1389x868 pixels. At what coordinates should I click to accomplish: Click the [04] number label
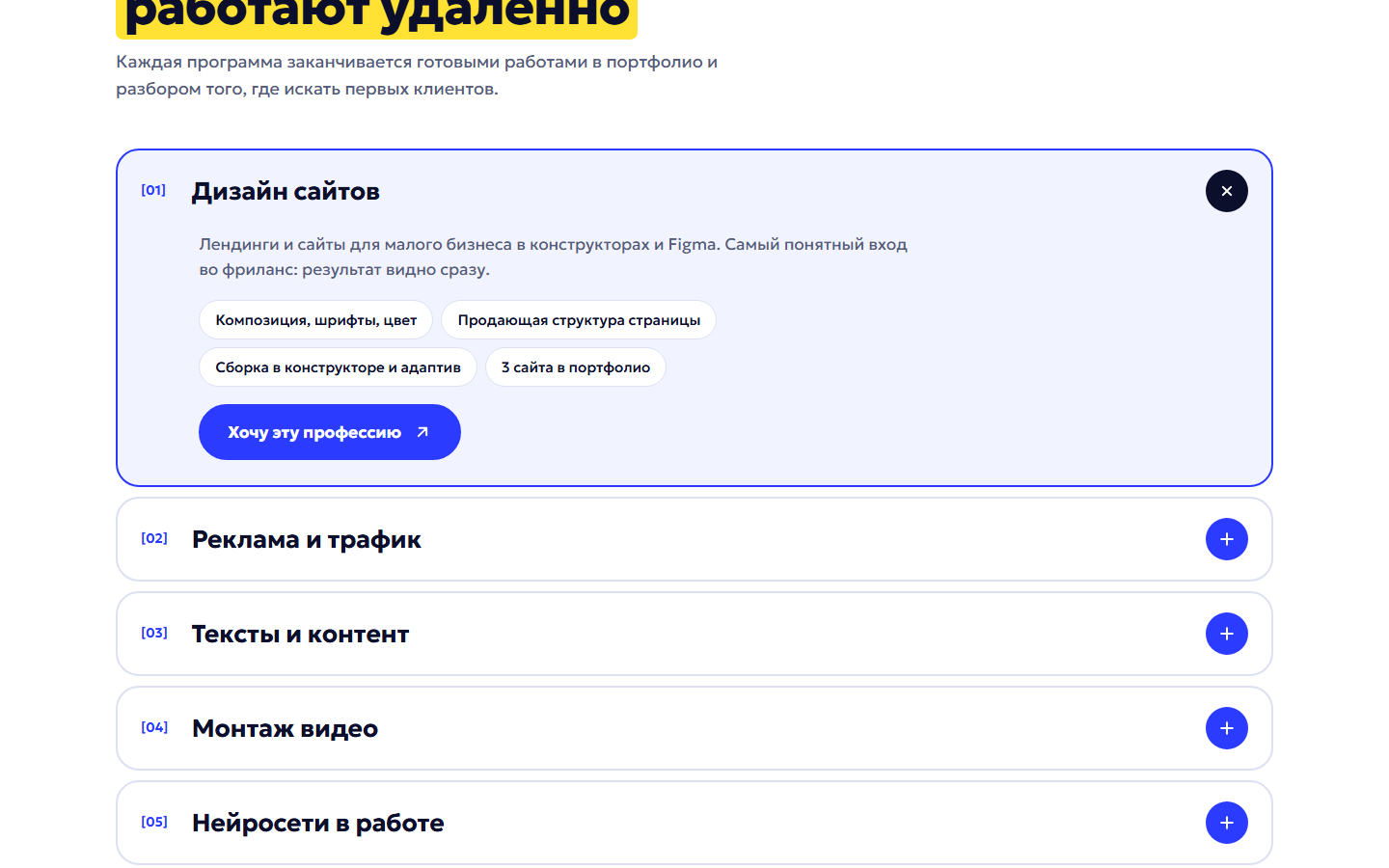click(x=154, y=727)
